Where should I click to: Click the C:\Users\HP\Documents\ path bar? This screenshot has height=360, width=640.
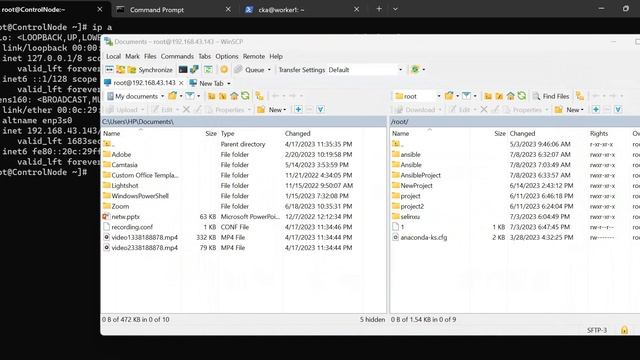pyautogui.click(x=243, y=122)
